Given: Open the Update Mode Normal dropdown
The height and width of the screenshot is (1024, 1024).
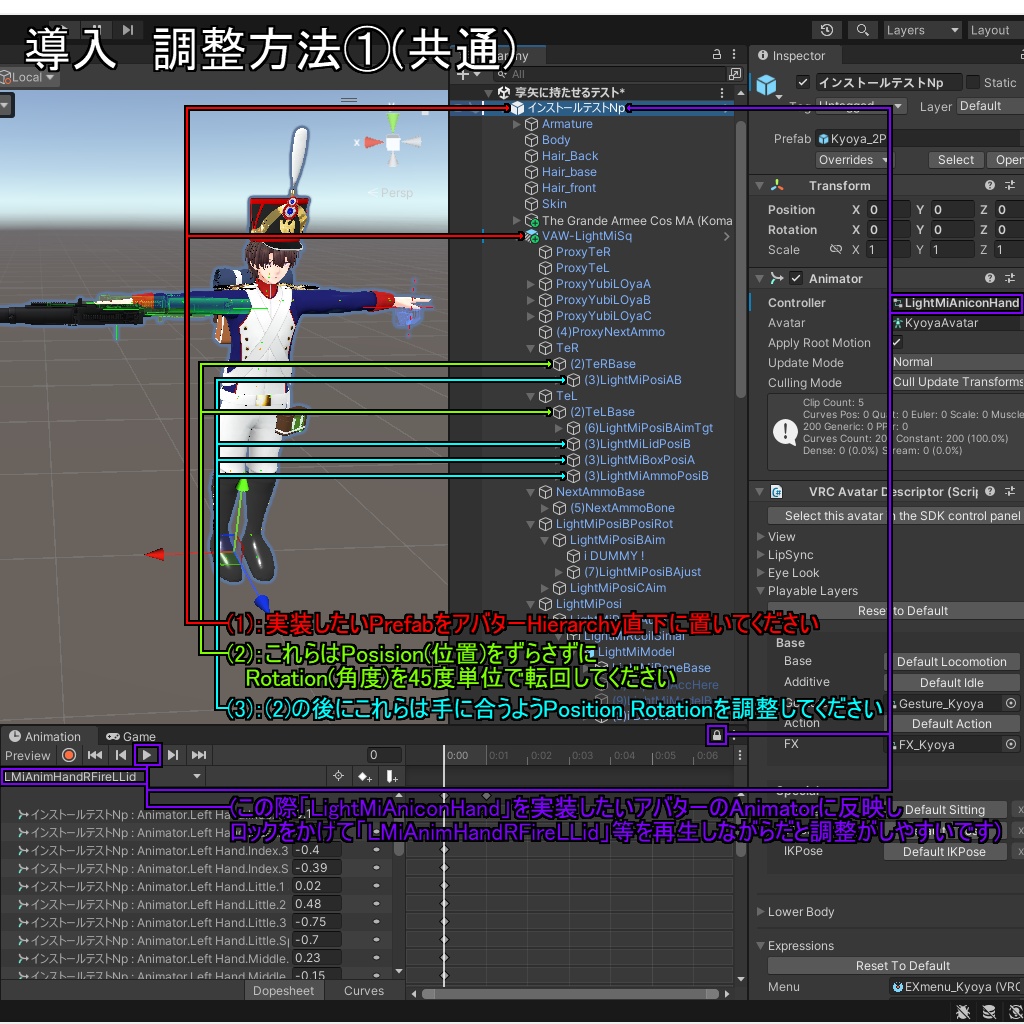Looking at the screenshot, I should pos(957,362).
